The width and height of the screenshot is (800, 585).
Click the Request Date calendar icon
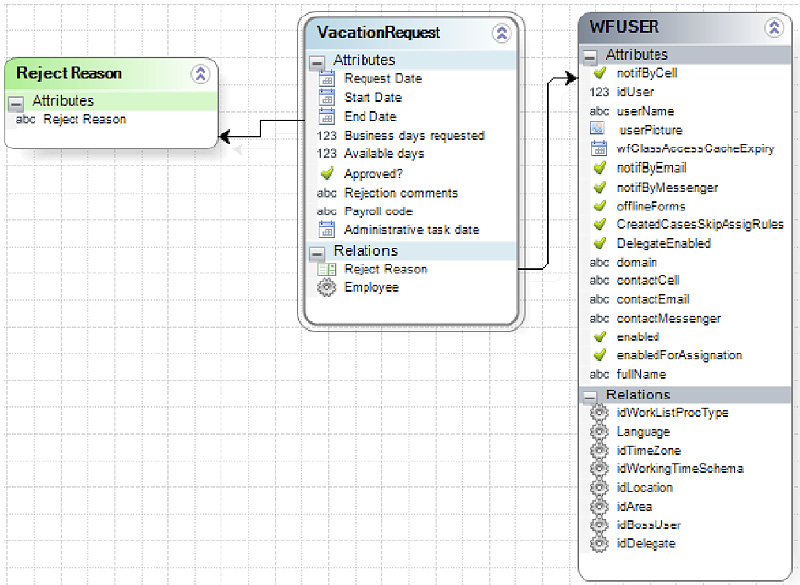click(x=327, y=78)
